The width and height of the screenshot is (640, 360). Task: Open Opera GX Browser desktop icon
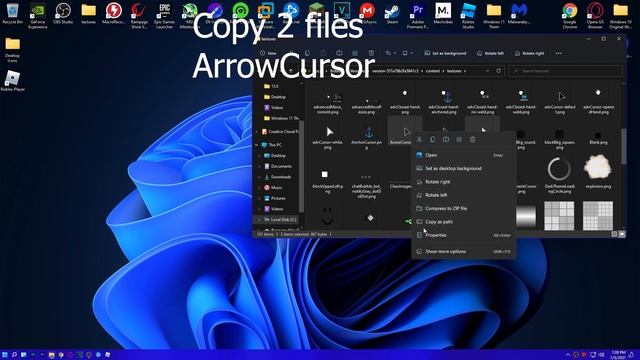click(595, 16)
